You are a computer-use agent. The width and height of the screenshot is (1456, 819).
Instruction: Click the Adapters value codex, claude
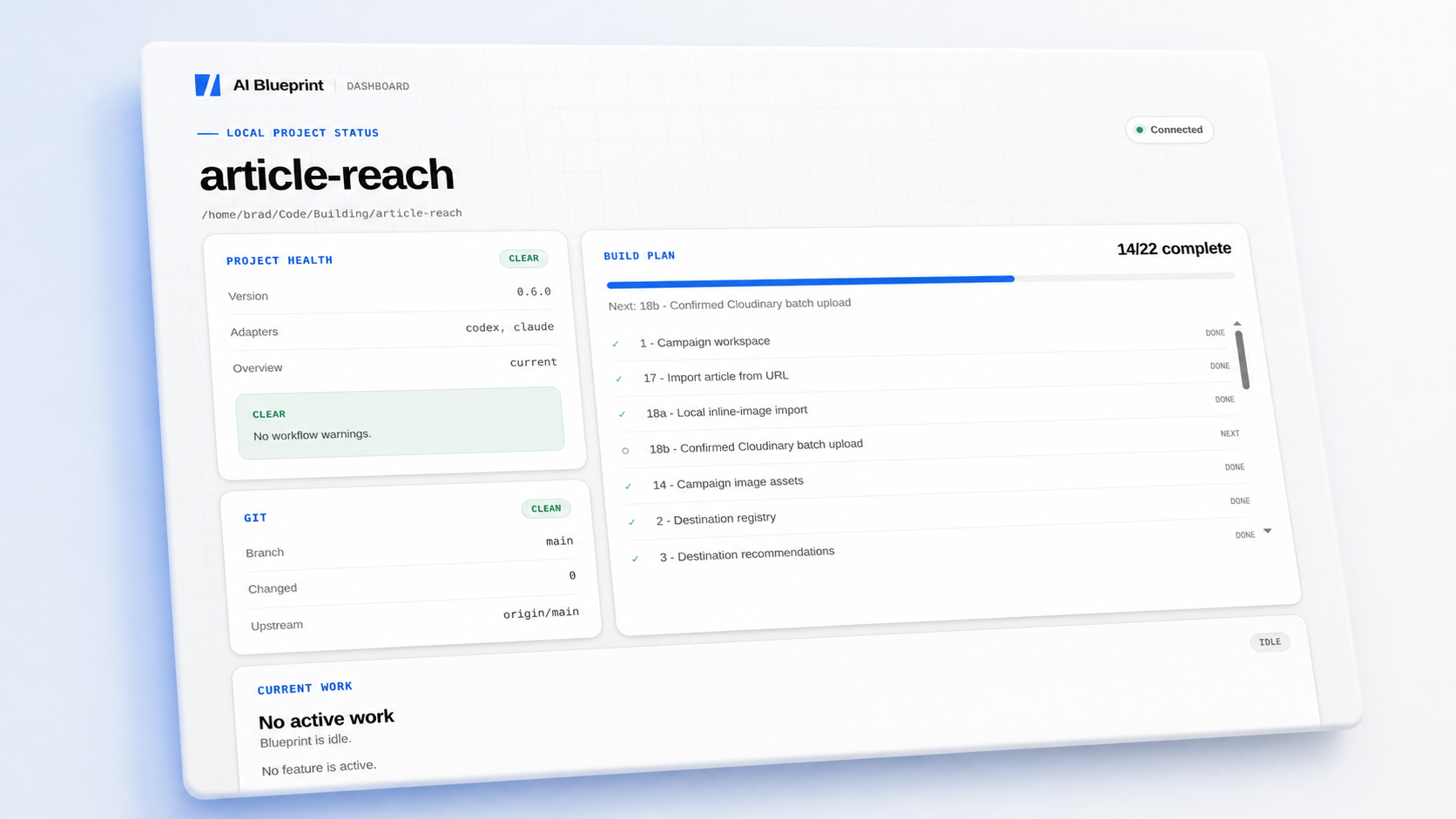click(509, 327)
